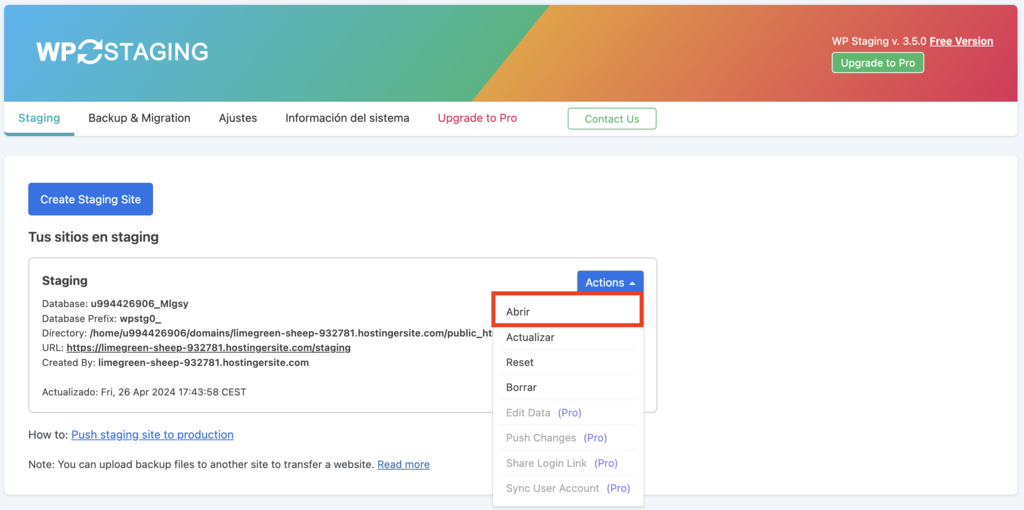Viewport: 1024px width, 510px height.
Task: Click Edit Data (Pro) menu entry
Action: click(x=568, y=413)
